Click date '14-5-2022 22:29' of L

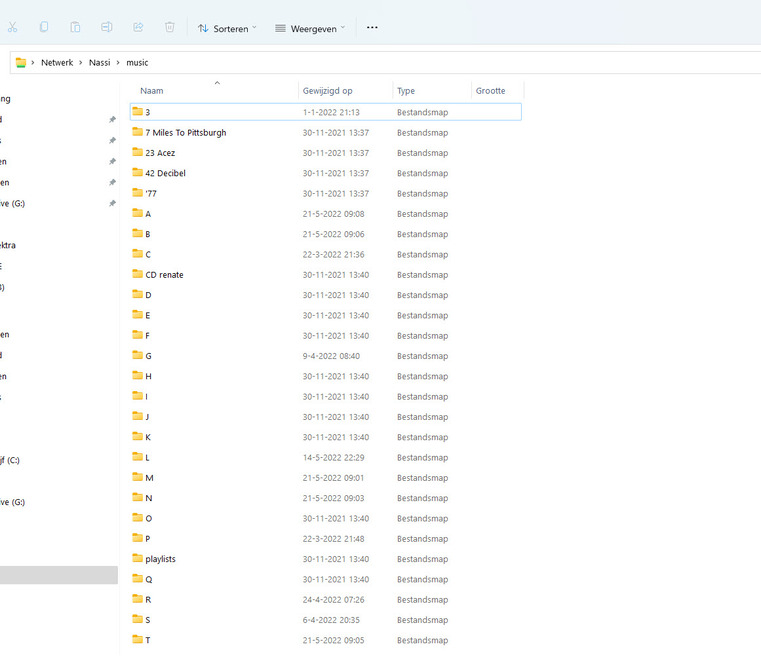pyautogui.click(x=333, y=458)
